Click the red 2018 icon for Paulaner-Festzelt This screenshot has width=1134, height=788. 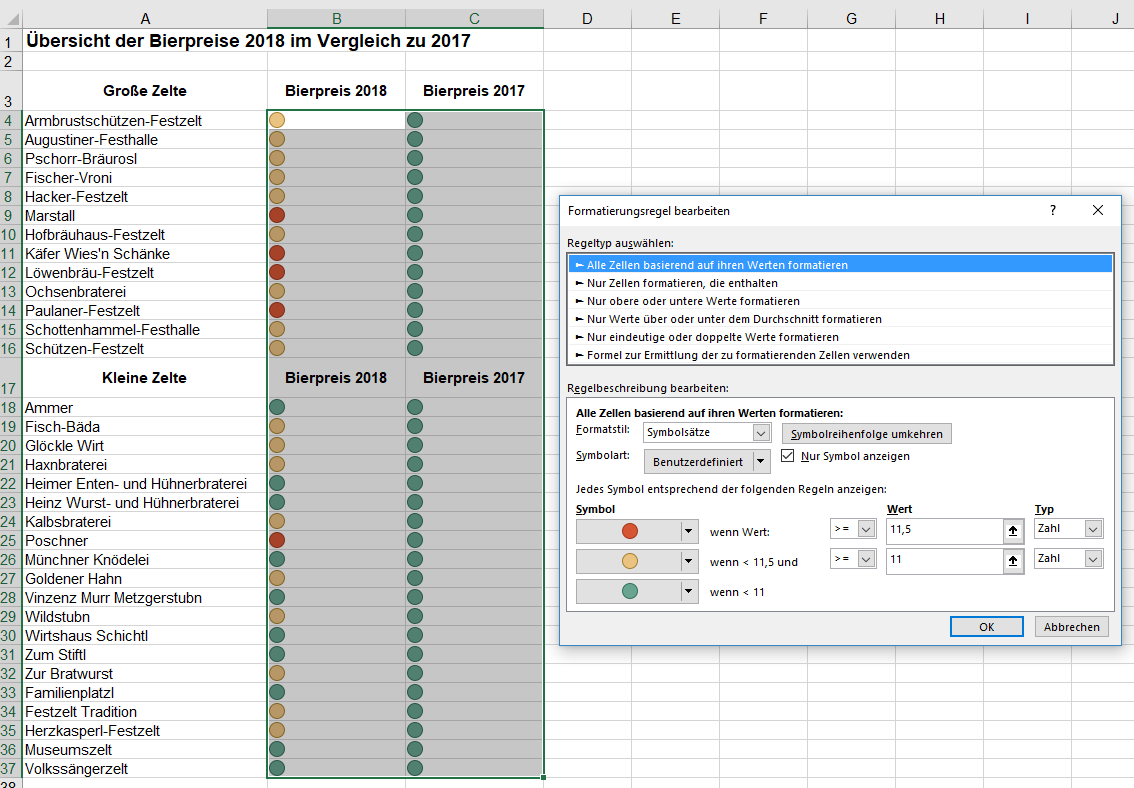point(277,311)
